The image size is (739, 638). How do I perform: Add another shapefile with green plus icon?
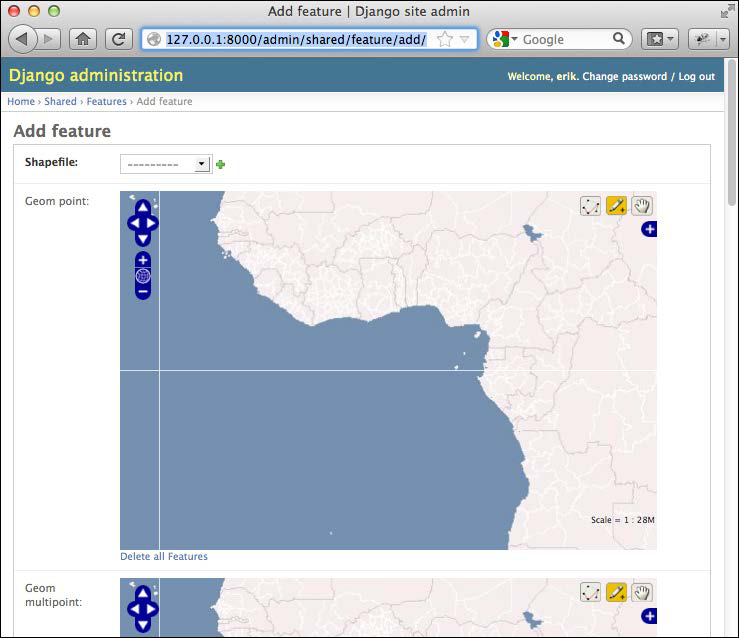(220, 164)
